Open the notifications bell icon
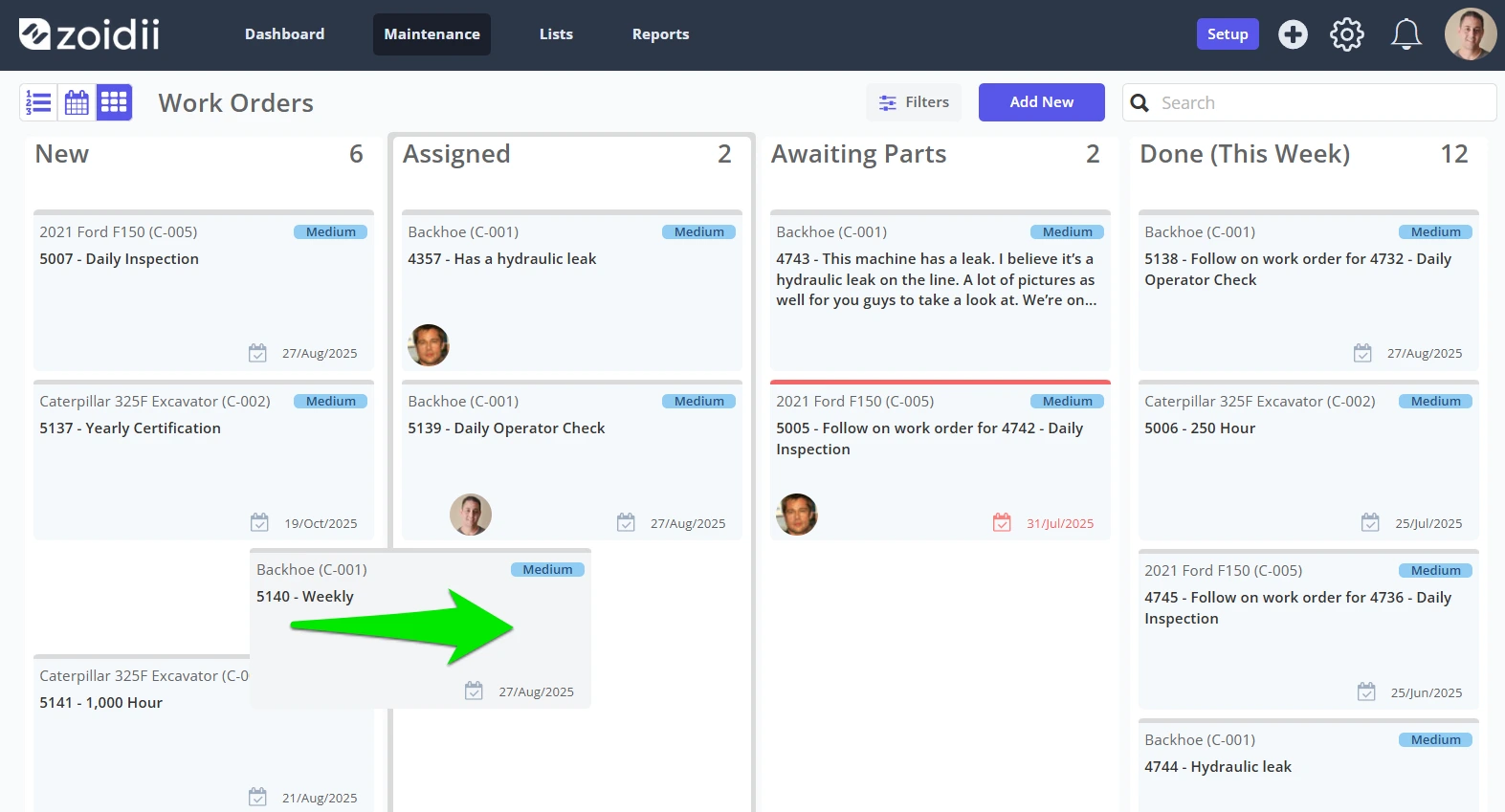 click(1405, 34)
